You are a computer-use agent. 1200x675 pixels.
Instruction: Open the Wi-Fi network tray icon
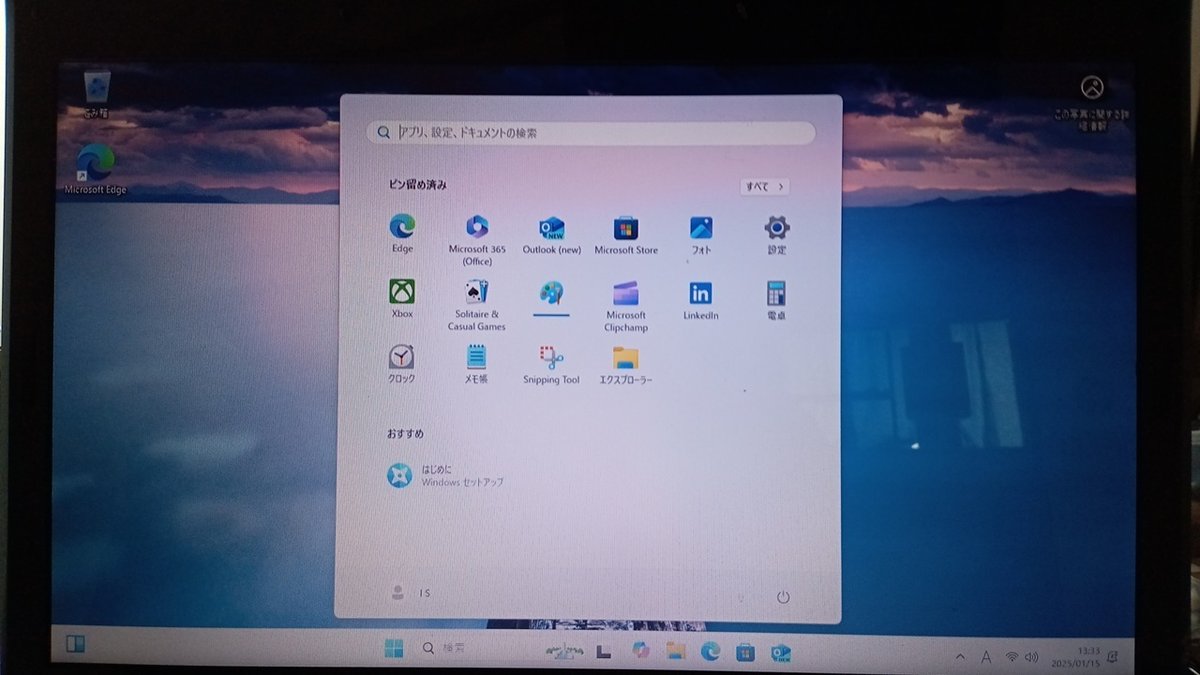coord(1011,657)
